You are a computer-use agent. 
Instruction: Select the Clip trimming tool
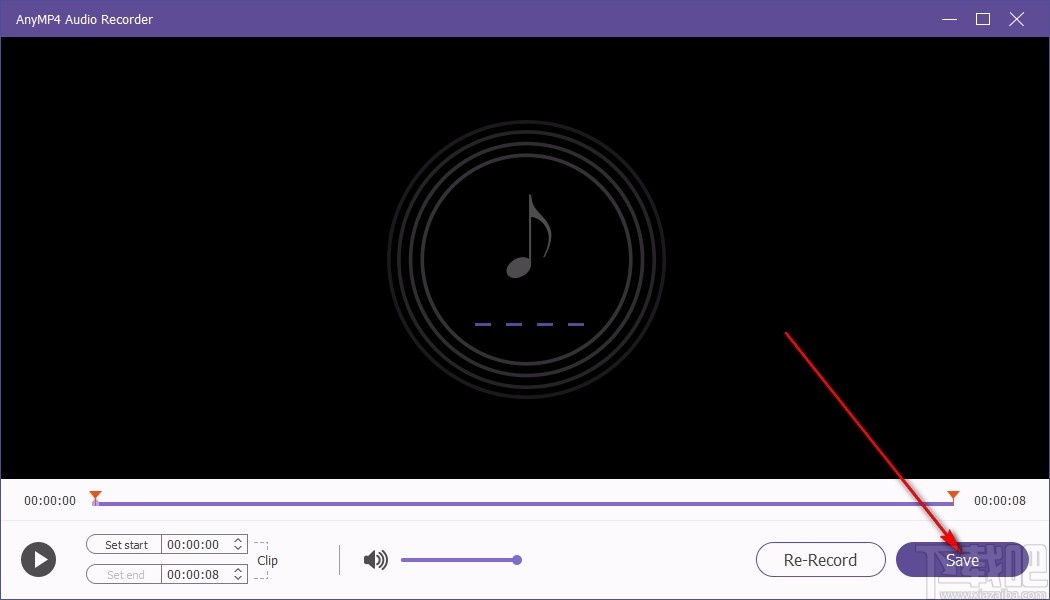point(266,560)
